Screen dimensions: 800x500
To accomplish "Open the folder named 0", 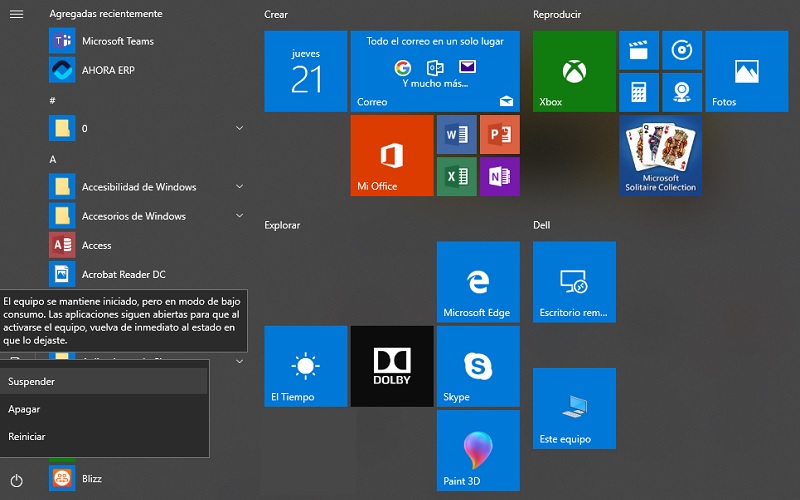I will coord(148,128).
